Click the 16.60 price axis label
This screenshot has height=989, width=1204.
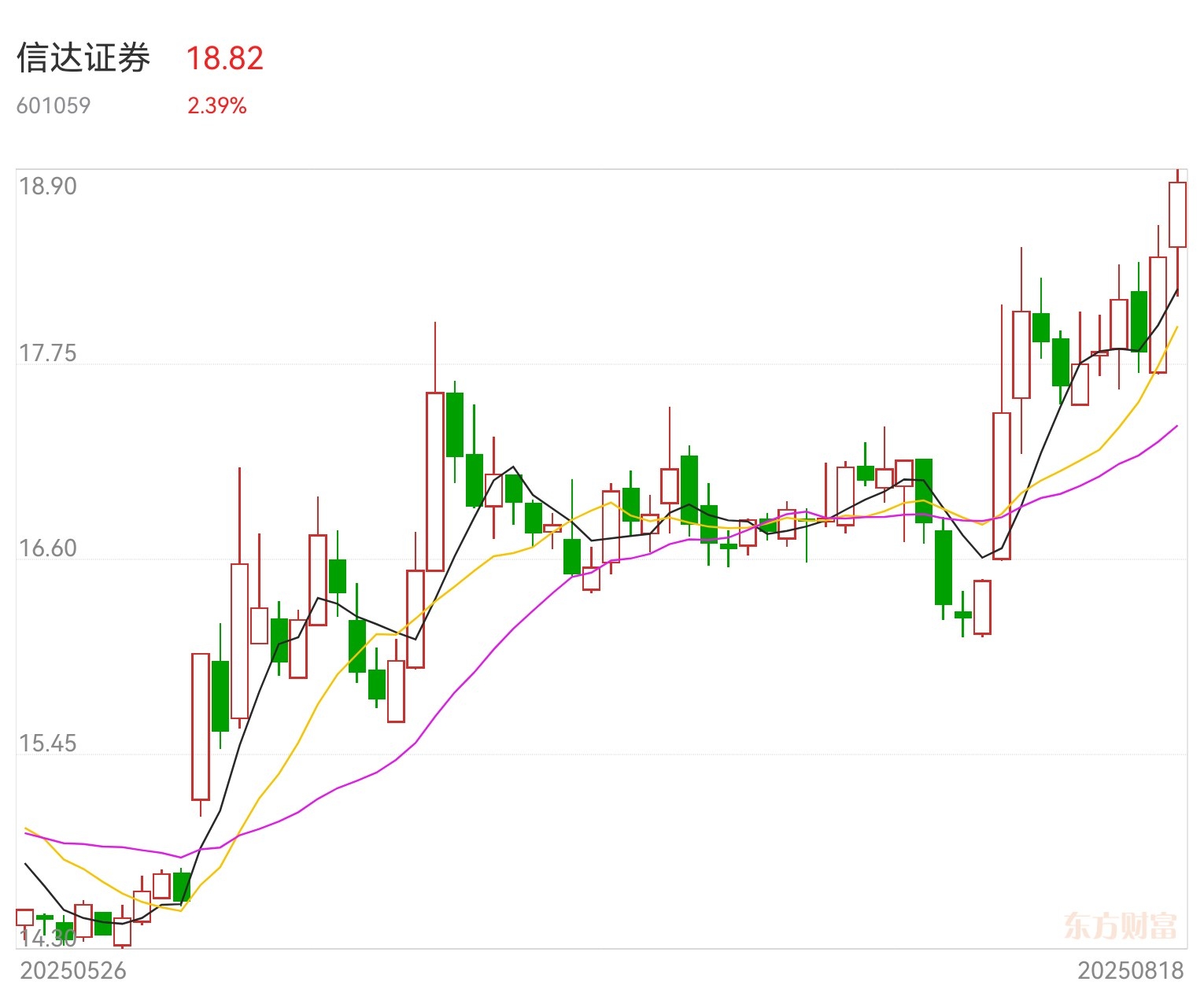48,548
